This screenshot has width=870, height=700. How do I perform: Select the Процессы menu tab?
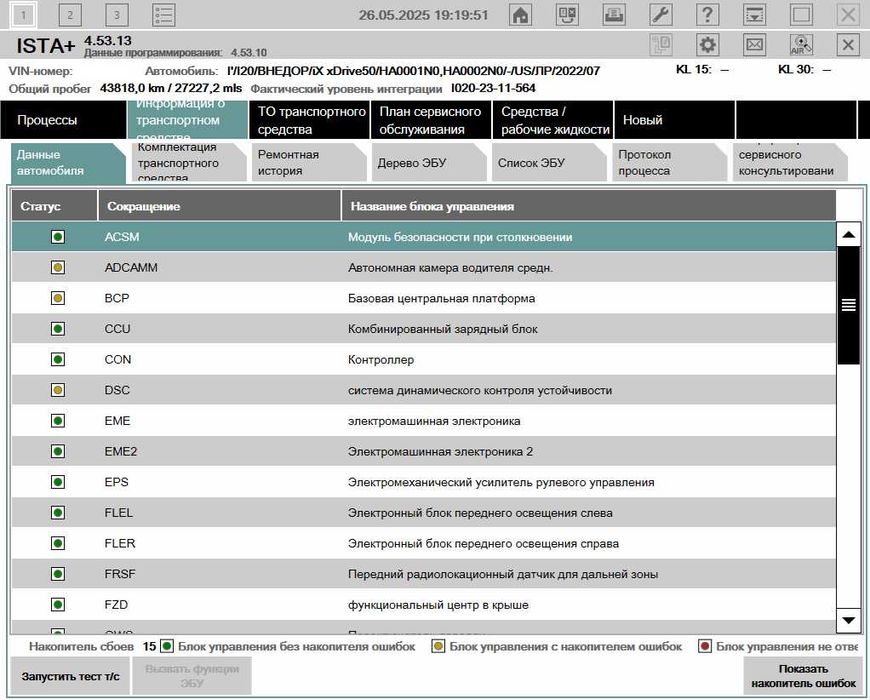(x=47, y=120)
